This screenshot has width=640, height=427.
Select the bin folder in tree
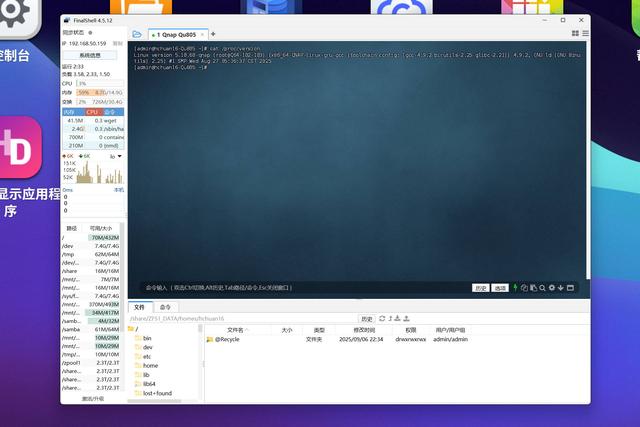143,338
